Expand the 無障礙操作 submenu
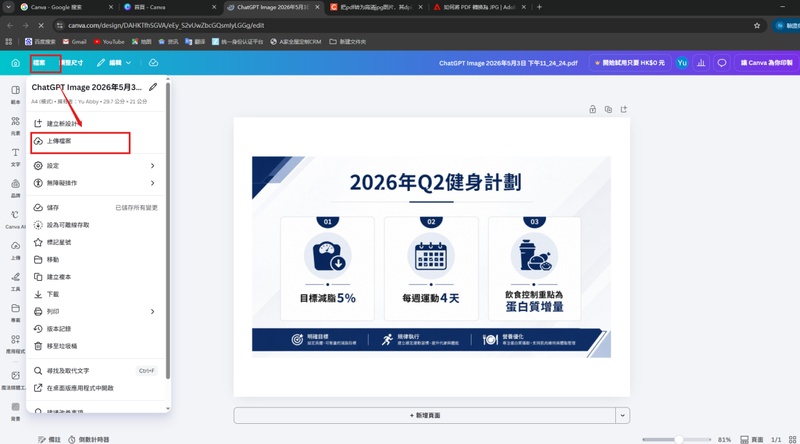The image size is (800, 444). 96,183
